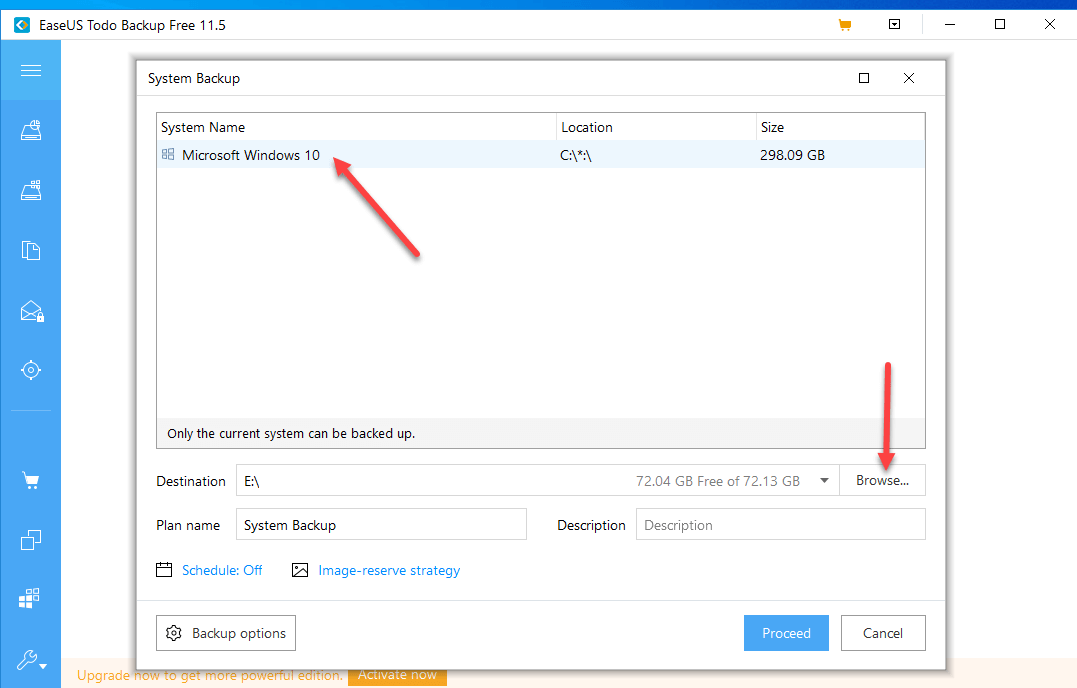The width and height of the screenshot is (1077, 688).
Task: Click the System Name column header
Action: (x=356, y=127)
